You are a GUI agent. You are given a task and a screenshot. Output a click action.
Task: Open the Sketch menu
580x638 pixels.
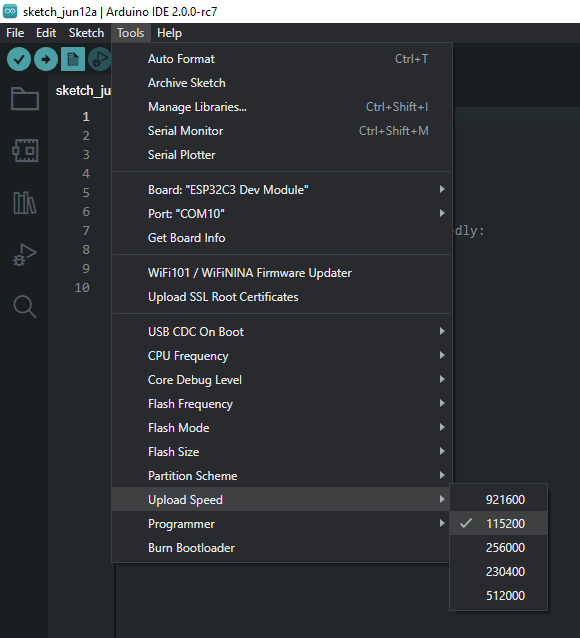(x=86, y=33)
